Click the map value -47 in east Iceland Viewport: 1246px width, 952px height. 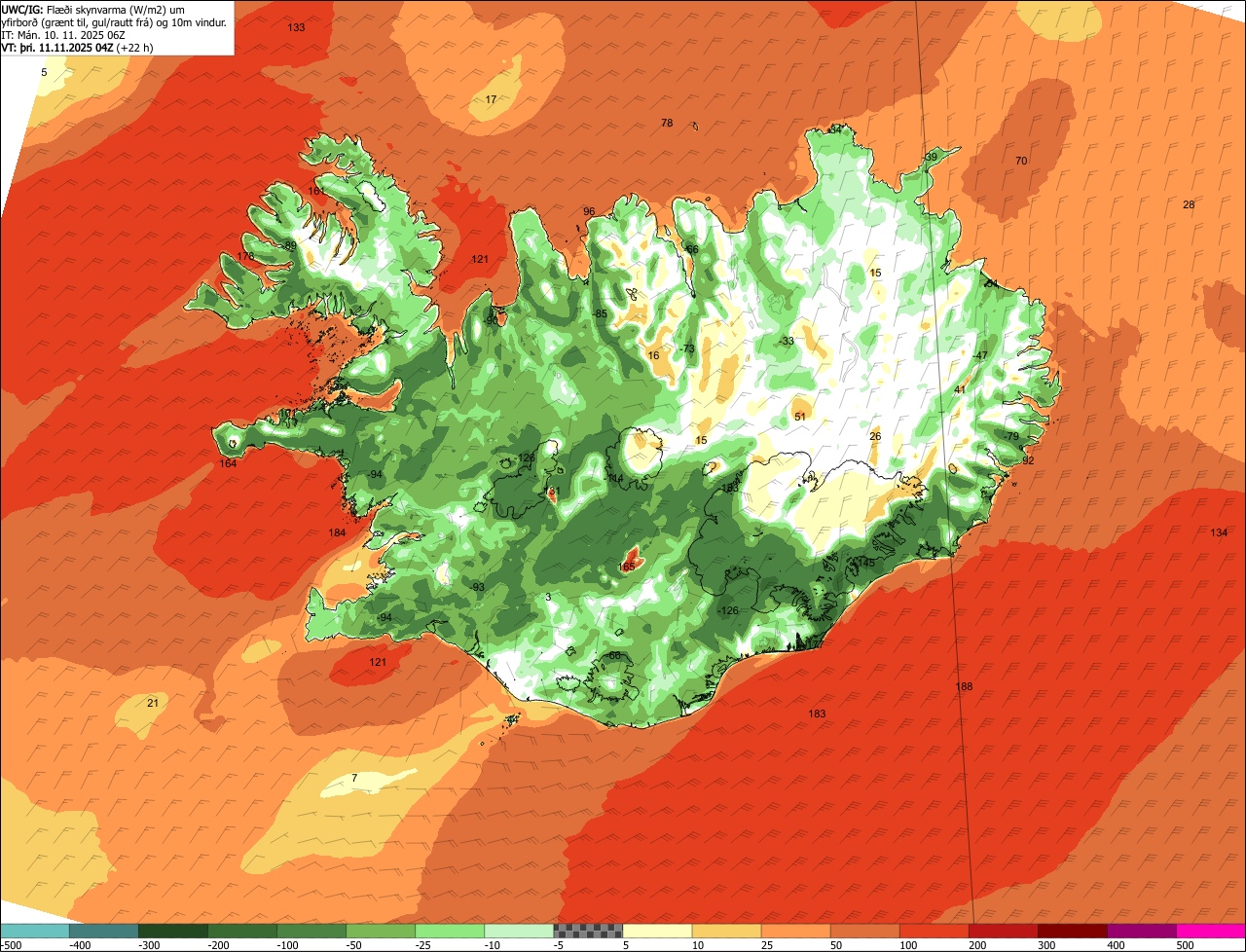click(980, 355)
